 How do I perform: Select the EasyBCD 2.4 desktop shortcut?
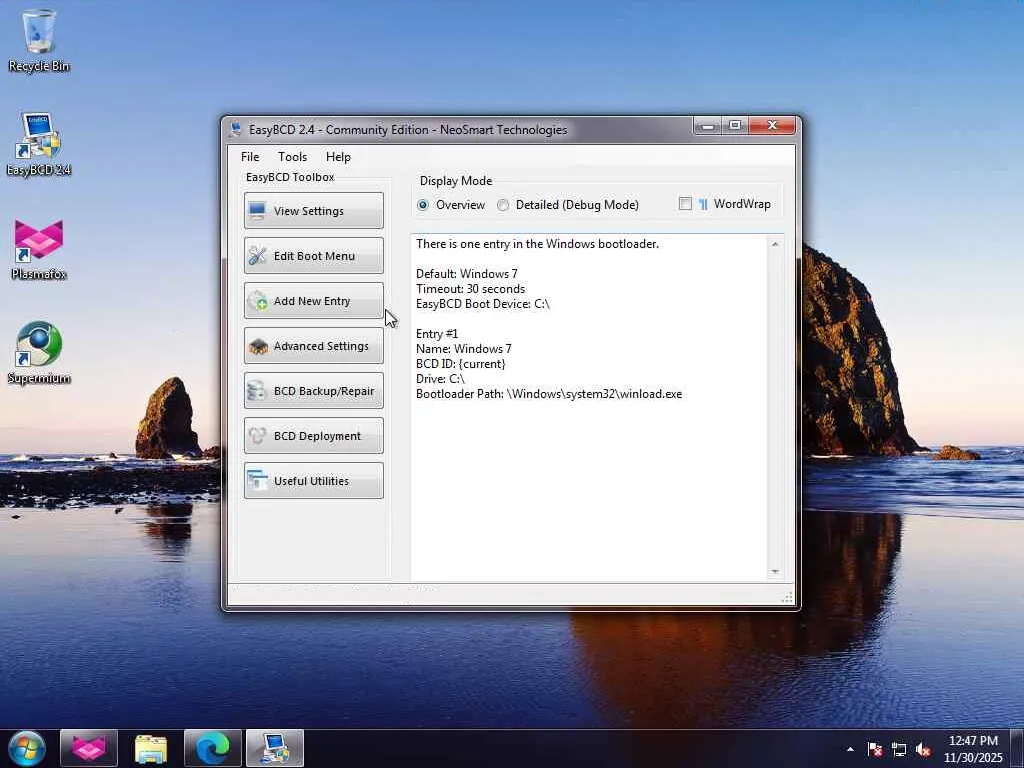click(39, 145)
